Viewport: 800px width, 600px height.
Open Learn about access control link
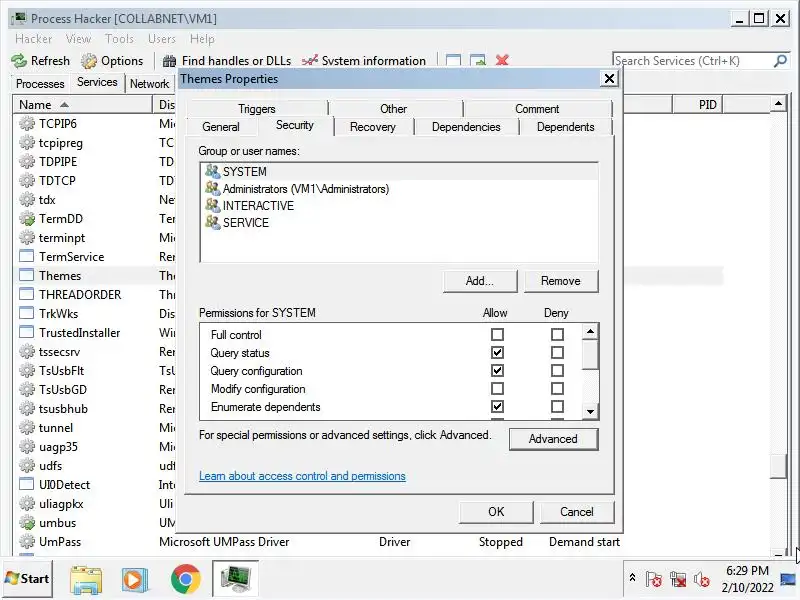(x=302, y=476)
